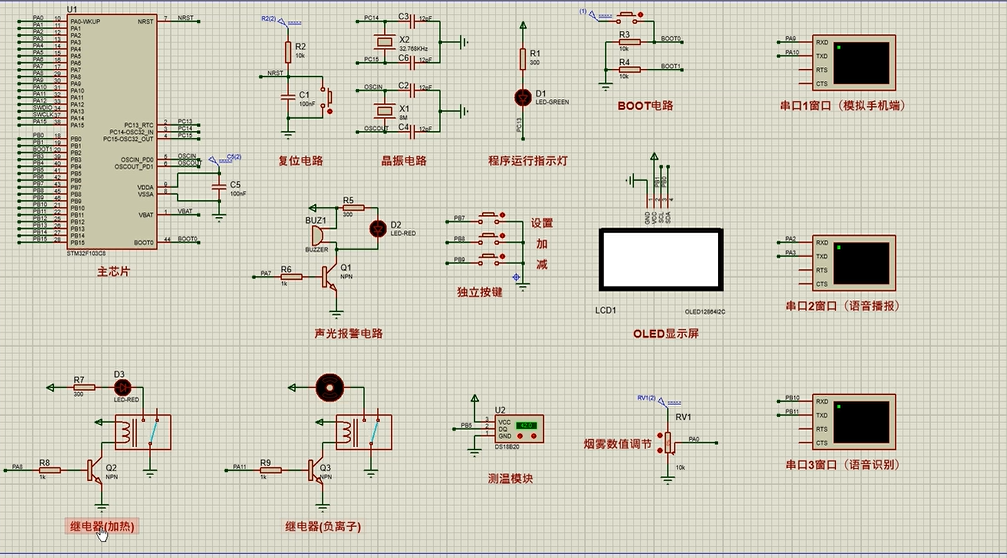Click the serial port 2 virtual terminal

(854, 263)
